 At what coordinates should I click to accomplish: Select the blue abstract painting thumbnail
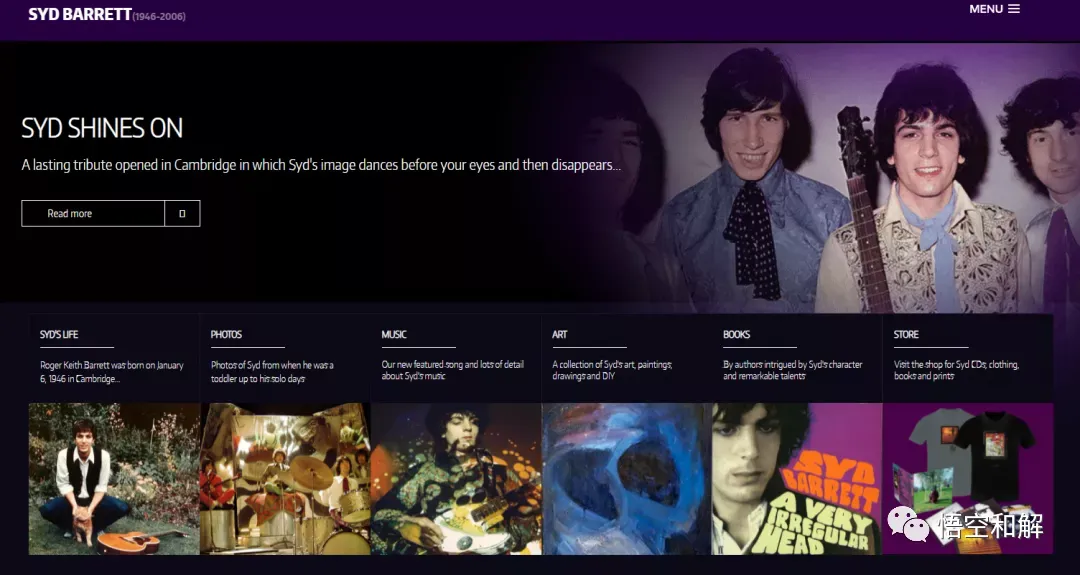(x=627, y=479)
